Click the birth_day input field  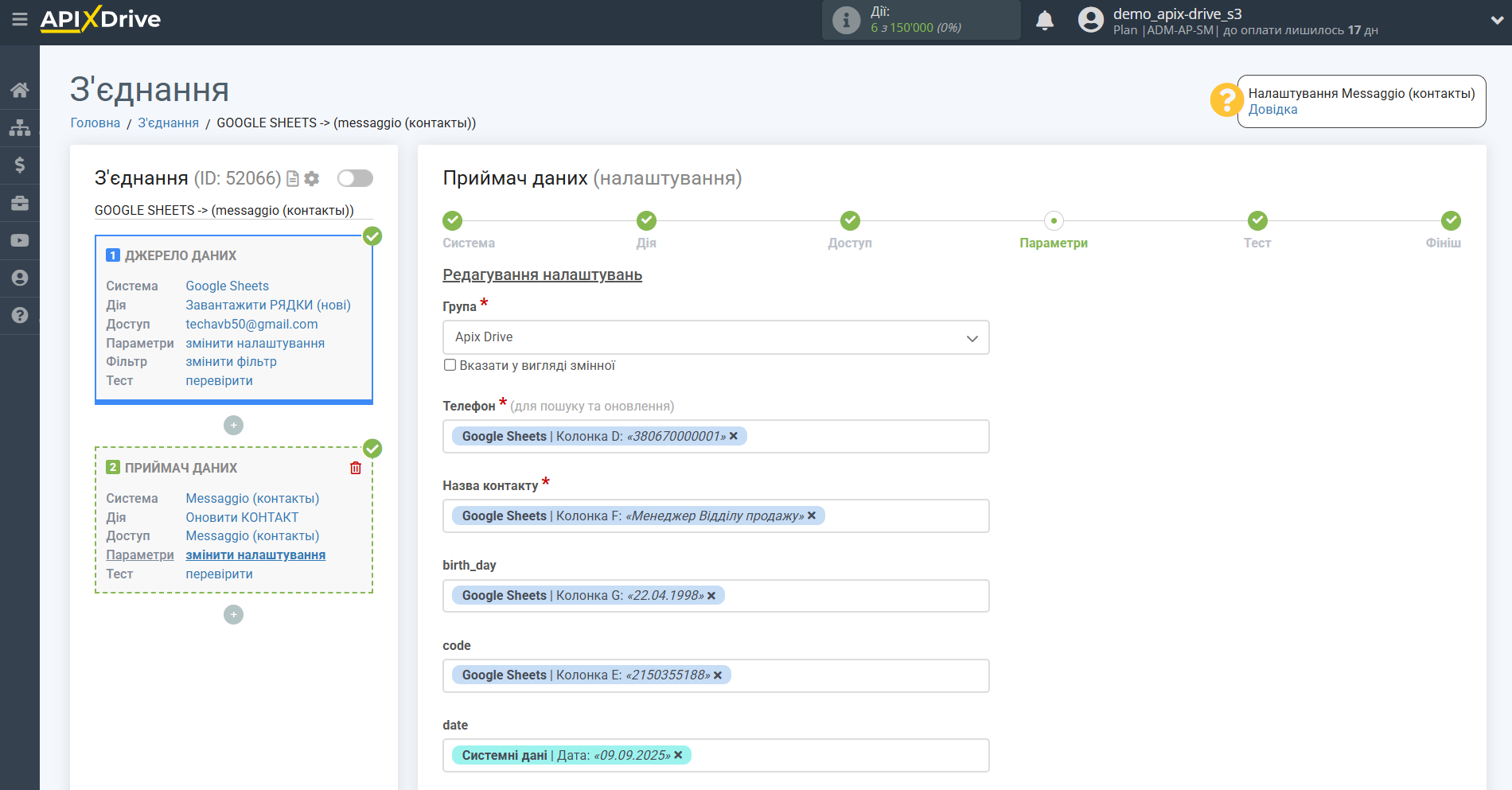pos(851,596)
